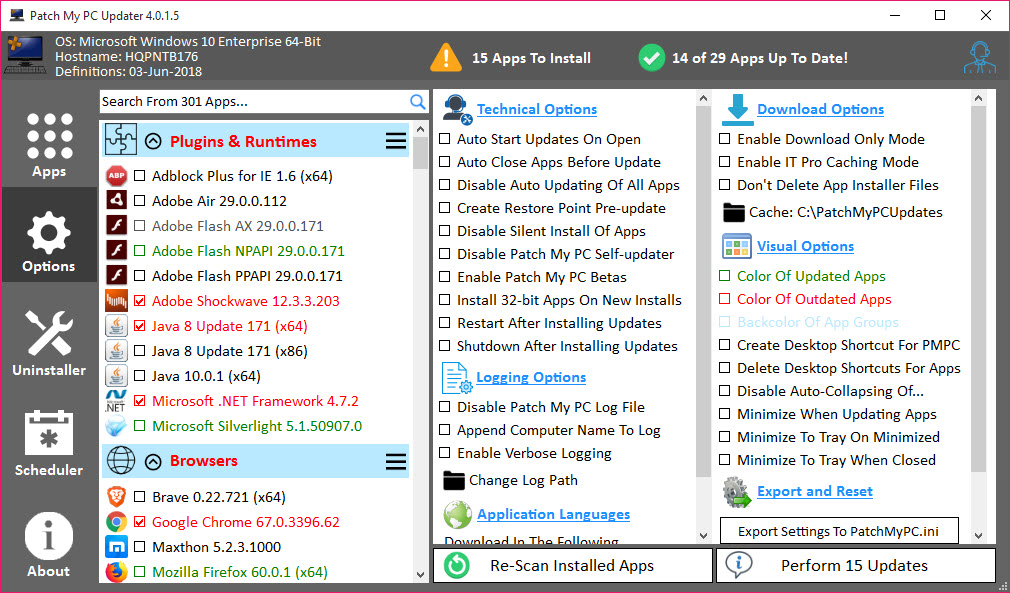The image size is (1010, 593).
Task: Open the Technical Options link
Action: coord(537,109)
